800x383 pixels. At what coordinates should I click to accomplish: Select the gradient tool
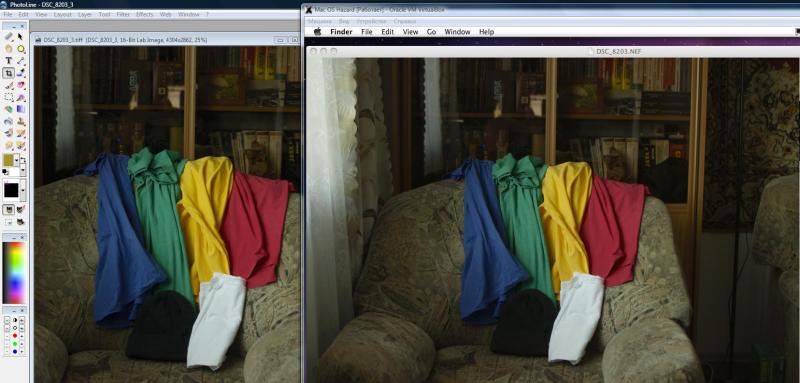(x=20, y=108)
